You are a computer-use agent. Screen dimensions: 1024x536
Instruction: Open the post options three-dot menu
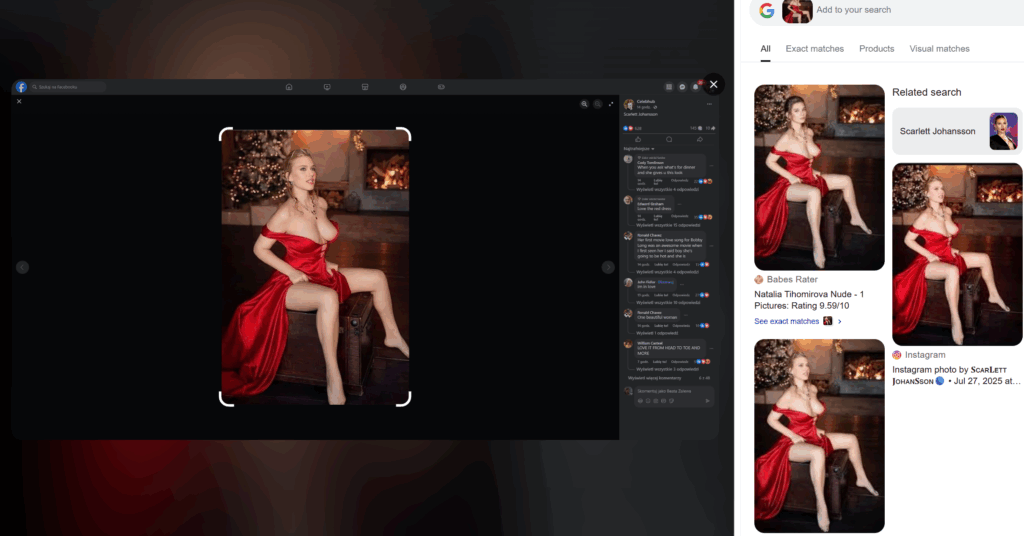pos(709,104)
